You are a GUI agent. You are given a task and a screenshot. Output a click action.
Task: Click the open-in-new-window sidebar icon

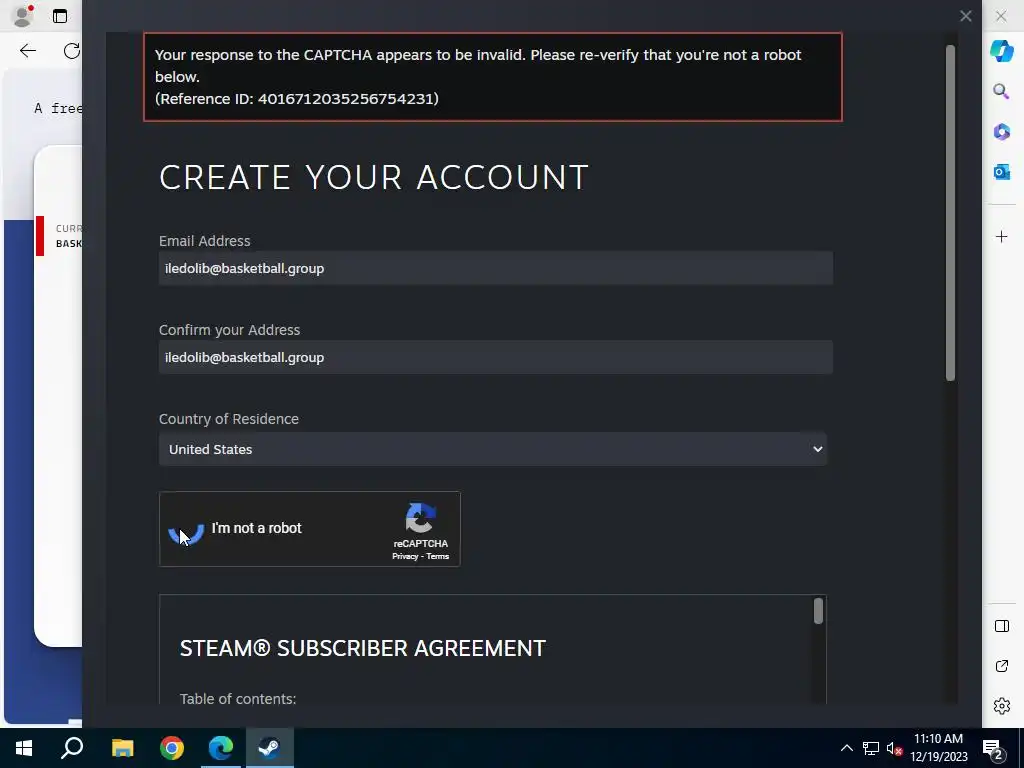pyautogui.click(x=1002, y=666)
